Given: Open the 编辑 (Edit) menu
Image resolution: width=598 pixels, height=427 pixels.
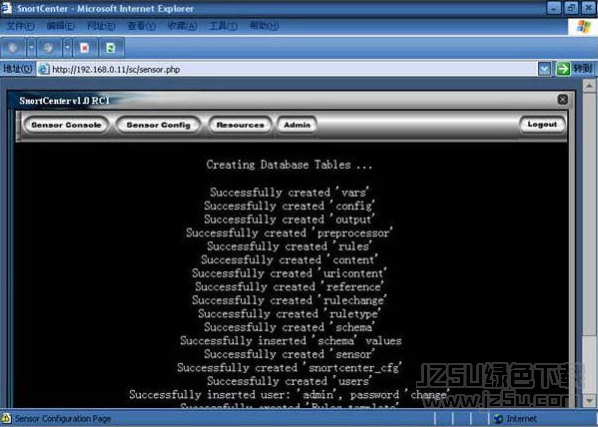Looking at the screenshot, I should (60, 26).
